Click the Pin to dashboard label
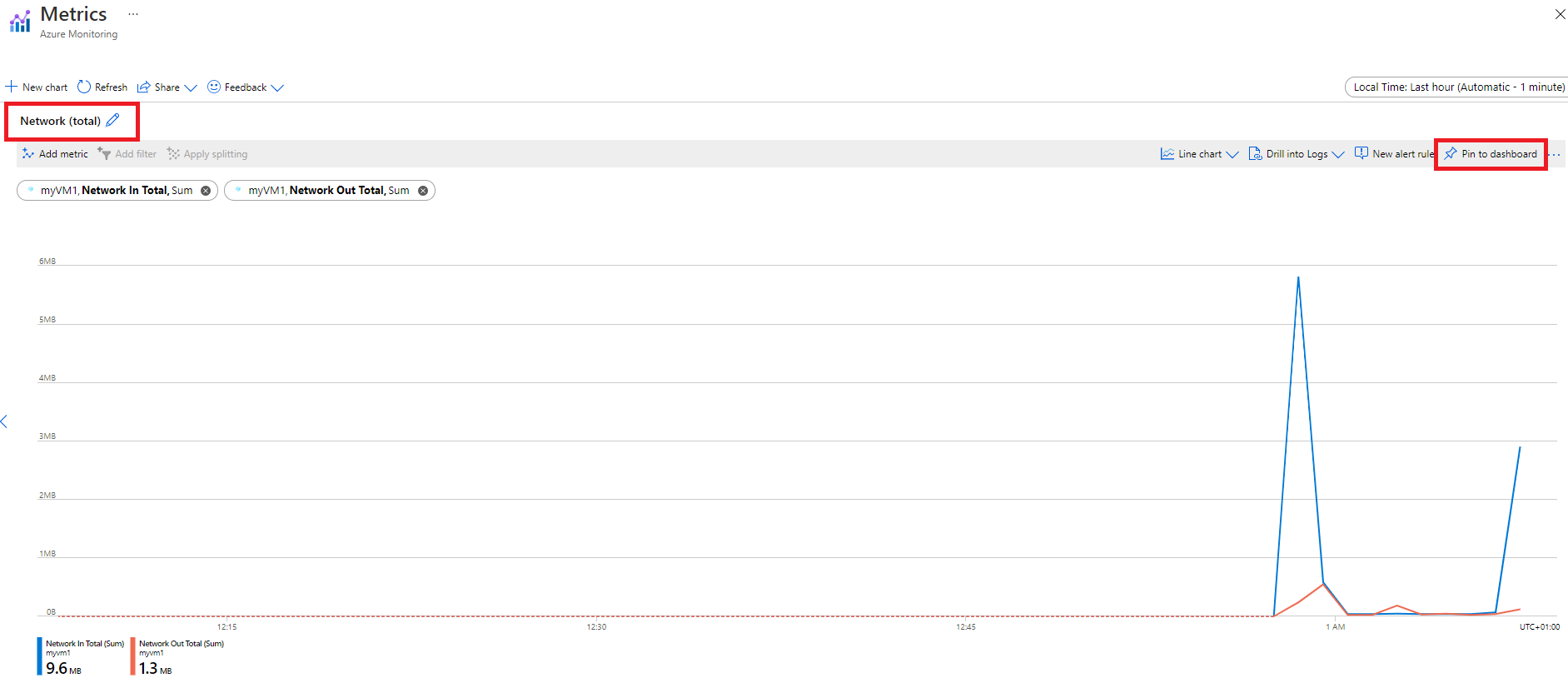1568x688 pixels. (1500, 154)
